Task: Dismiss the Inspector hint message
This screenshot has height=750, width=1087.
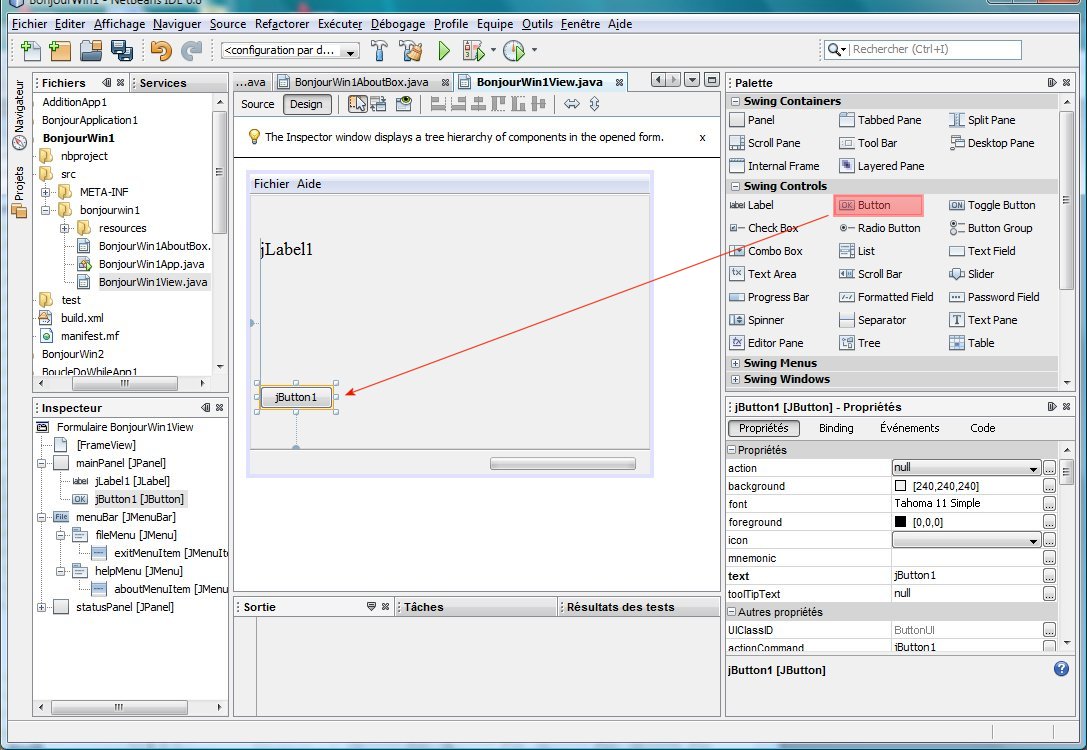Action: point(702,138)
